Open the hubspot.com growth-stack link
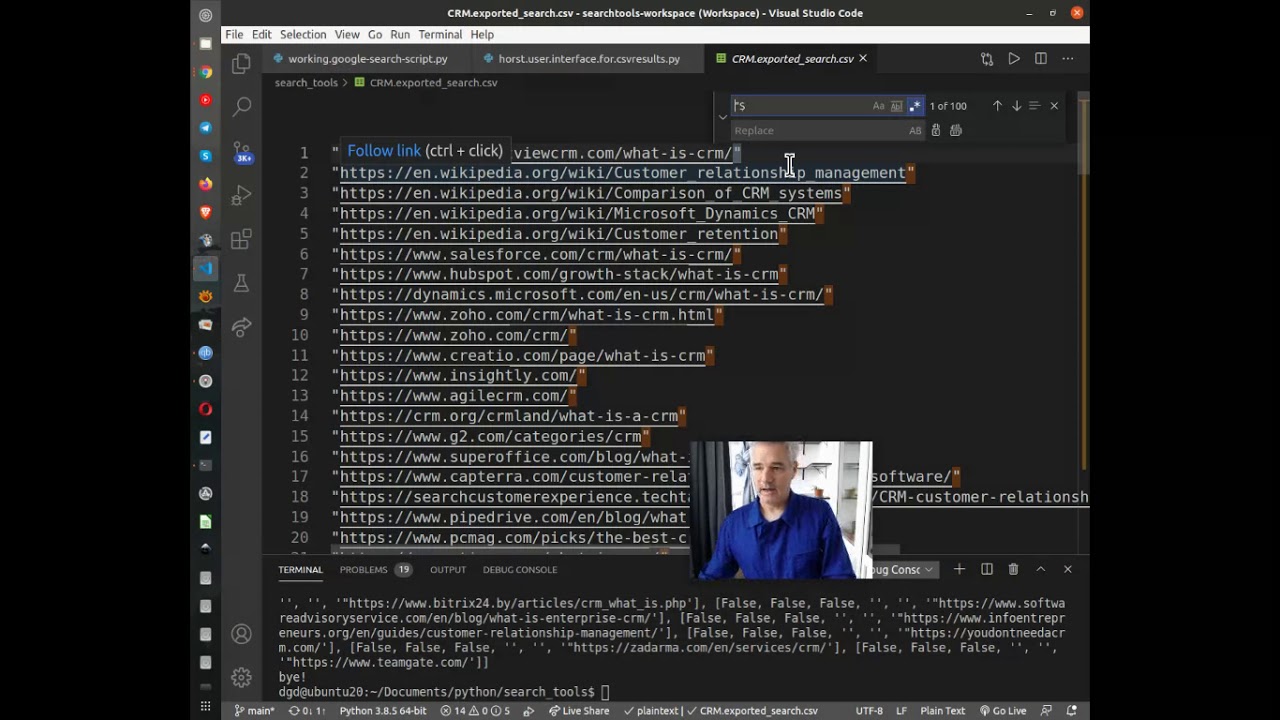The width and height of the screenshot is (1280, 720). click(559, 274)
